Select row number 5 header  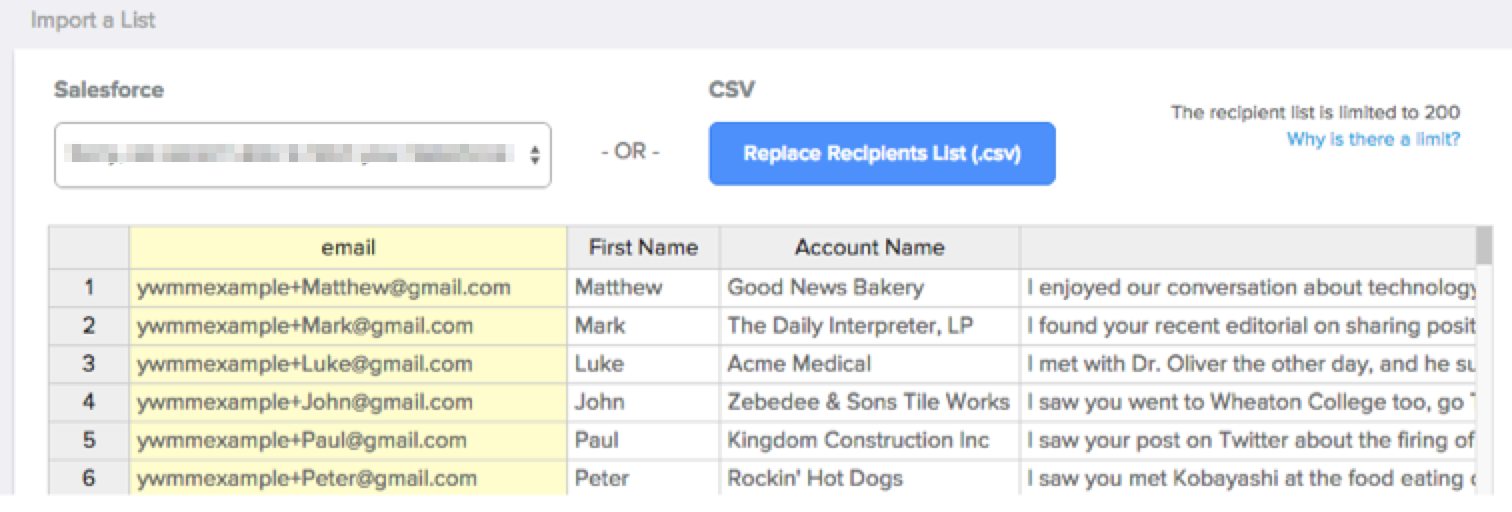(89, 440)
